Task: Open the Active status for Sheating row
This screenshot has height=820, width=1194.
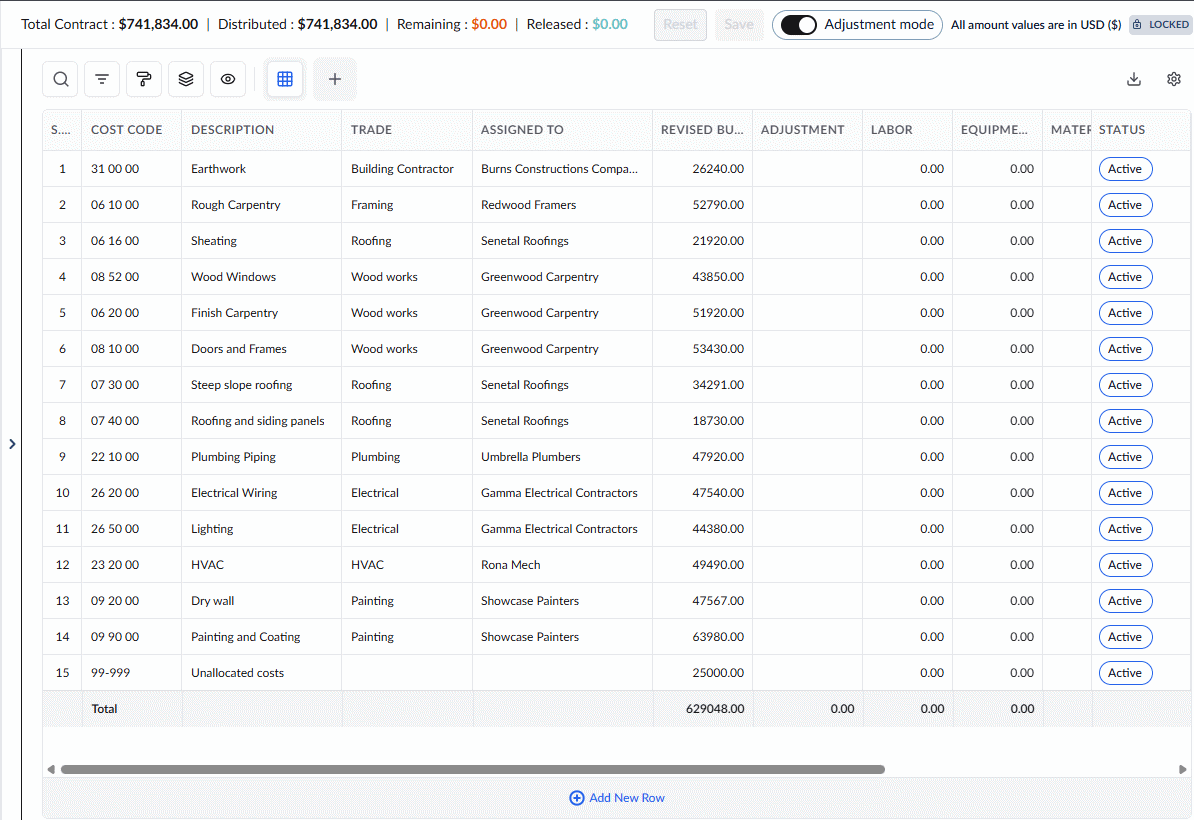Action: point(1125,241)
